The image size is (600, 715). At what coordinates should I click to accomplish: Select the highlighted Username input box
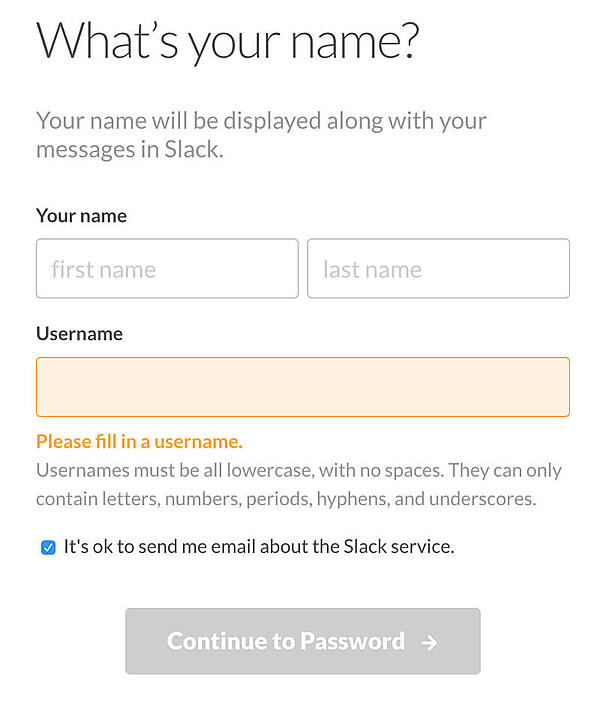(x=303, y=387)
